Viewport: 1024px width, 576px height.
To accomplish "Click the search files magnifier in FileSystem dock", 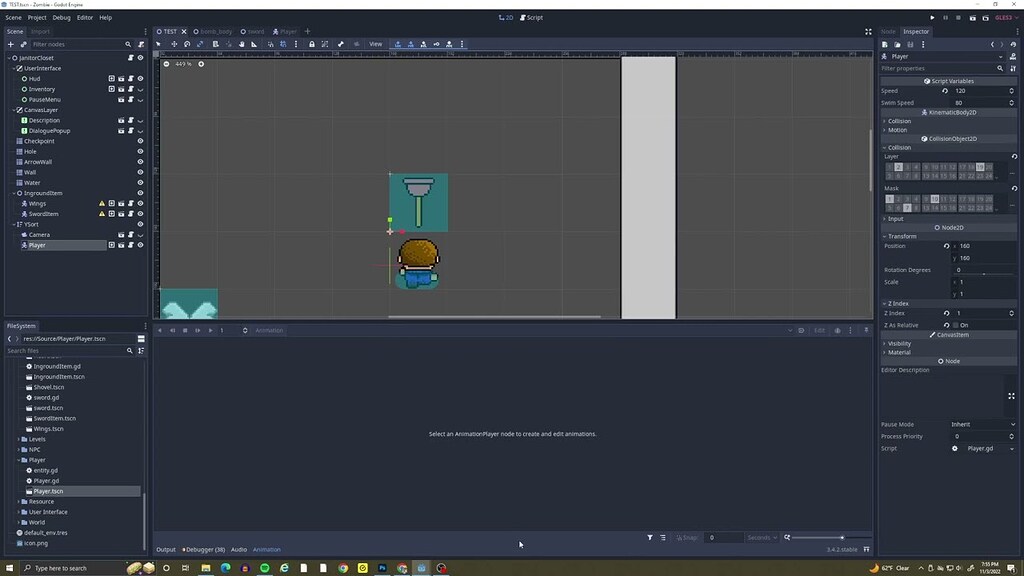I will coord(130,351).
